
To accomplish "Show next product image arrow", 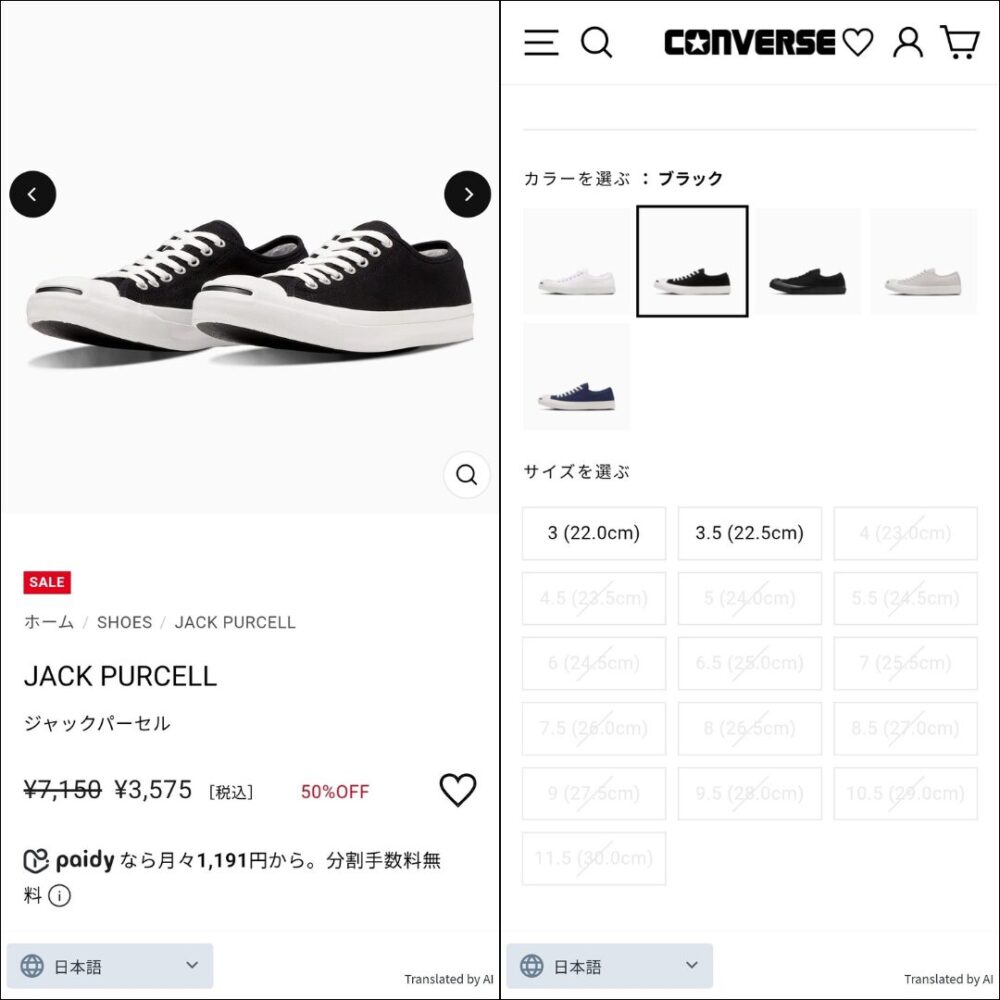I will [x=467, y=195].
